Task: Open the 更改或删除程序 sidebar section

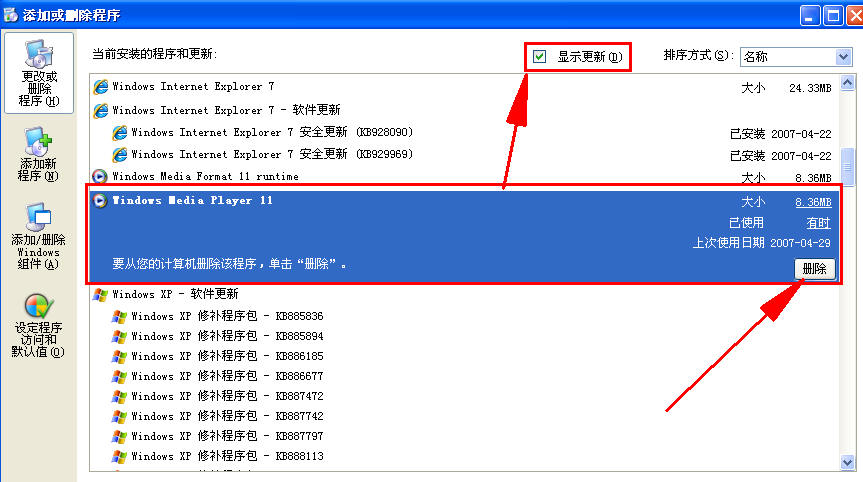Action: (x=39, y=73)
